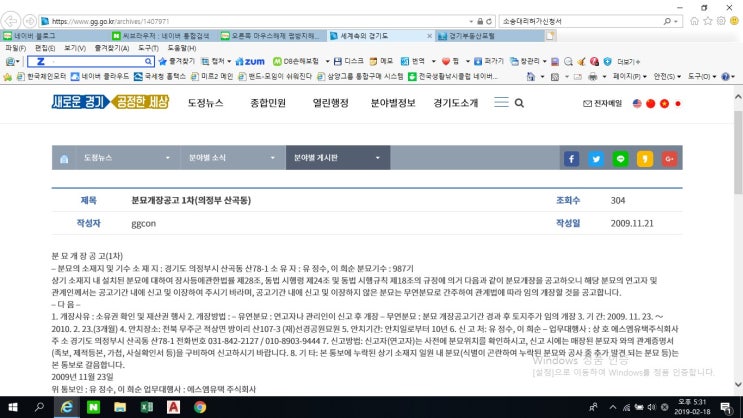The image size is (743, 418).
Task: Share the notice on Twitter
Action: (x=596, y=159)
